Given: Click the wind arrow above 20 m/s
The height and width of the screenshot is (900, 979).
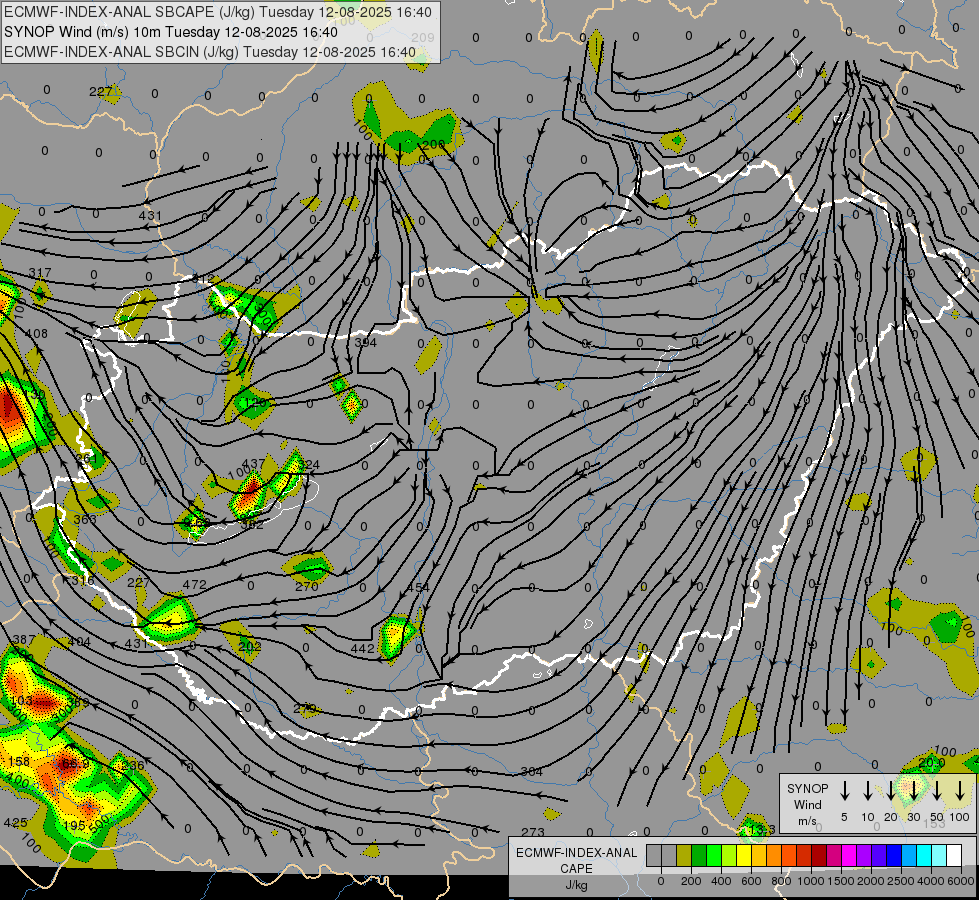Looking at the screenshot, I should pyautogui.click(x=891, y=791).
